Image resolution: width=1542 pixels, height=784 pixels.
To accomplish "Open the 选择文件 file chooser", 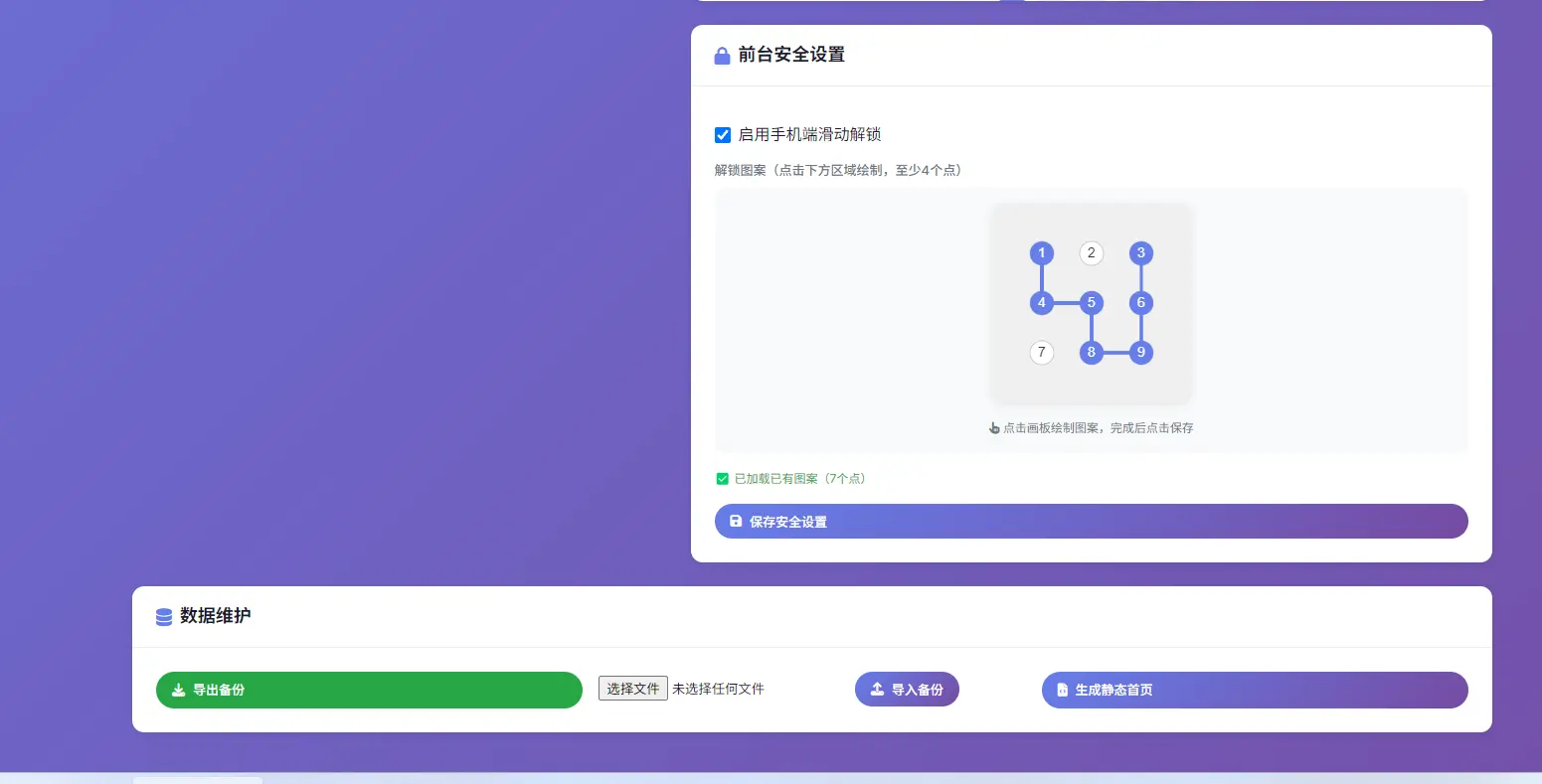I will tap(633, 689).
